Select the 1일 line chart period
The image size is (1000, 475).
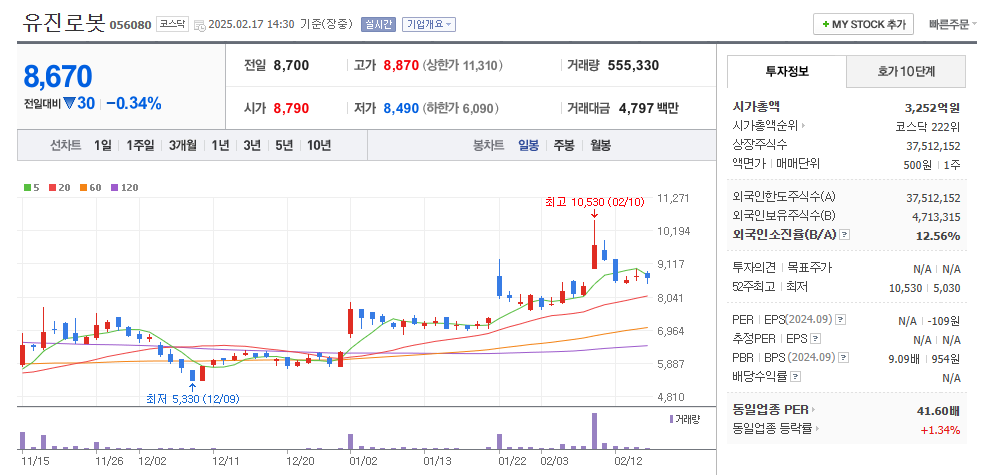click(x=102, y=145)
